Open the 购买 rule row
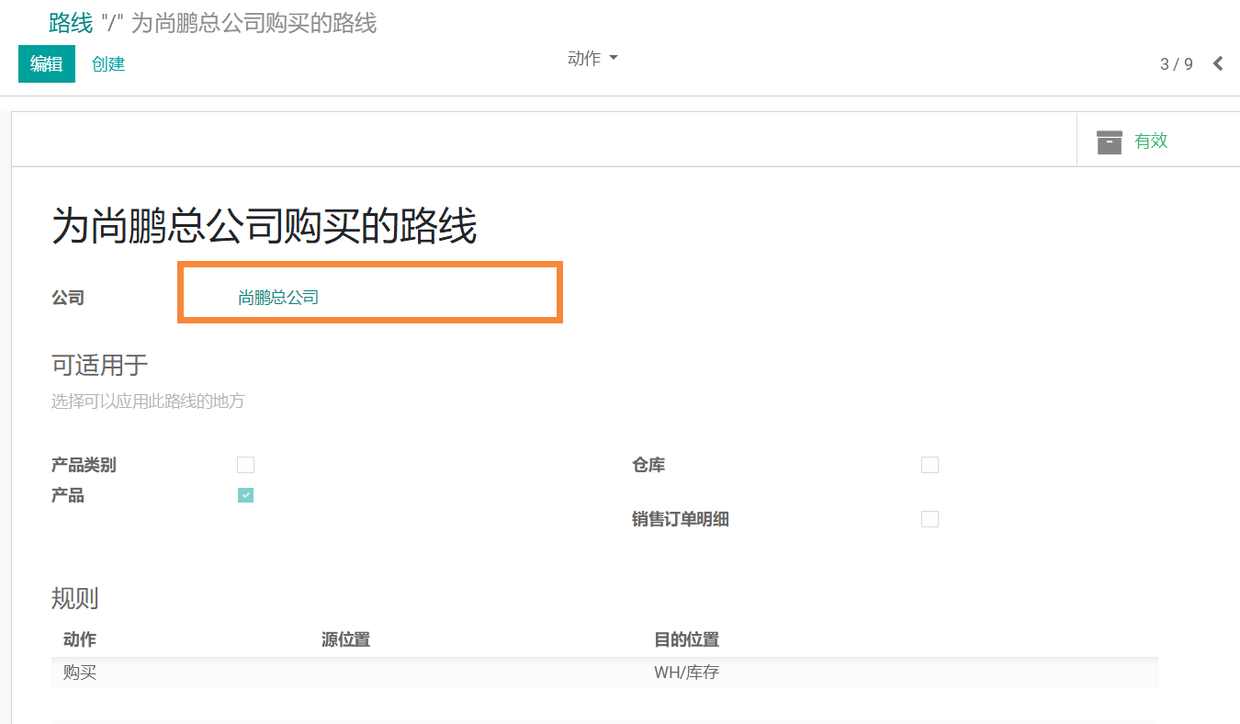1240x724 pixels. (80, 673)
